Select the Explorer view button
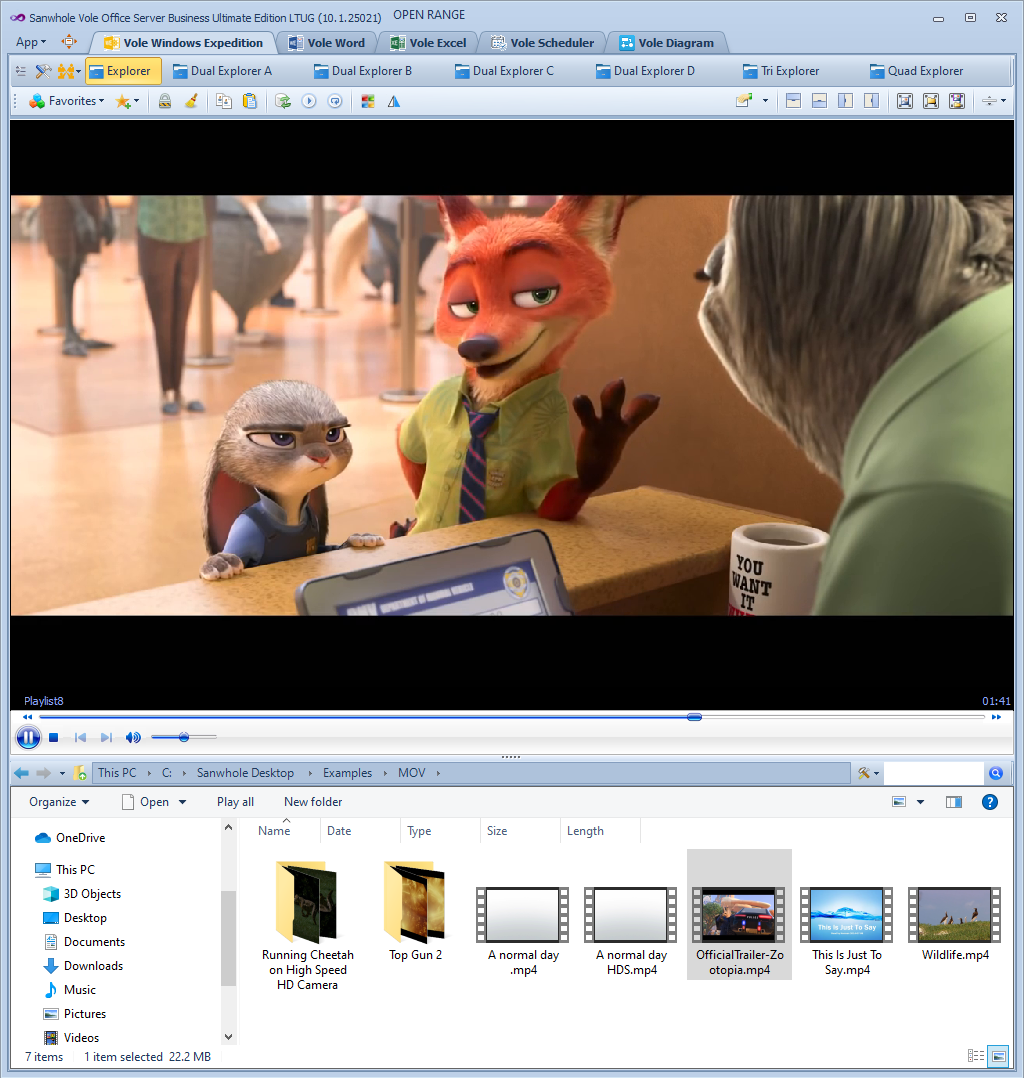Screen dimensions: 1024x1078 (x=123, y=71)
